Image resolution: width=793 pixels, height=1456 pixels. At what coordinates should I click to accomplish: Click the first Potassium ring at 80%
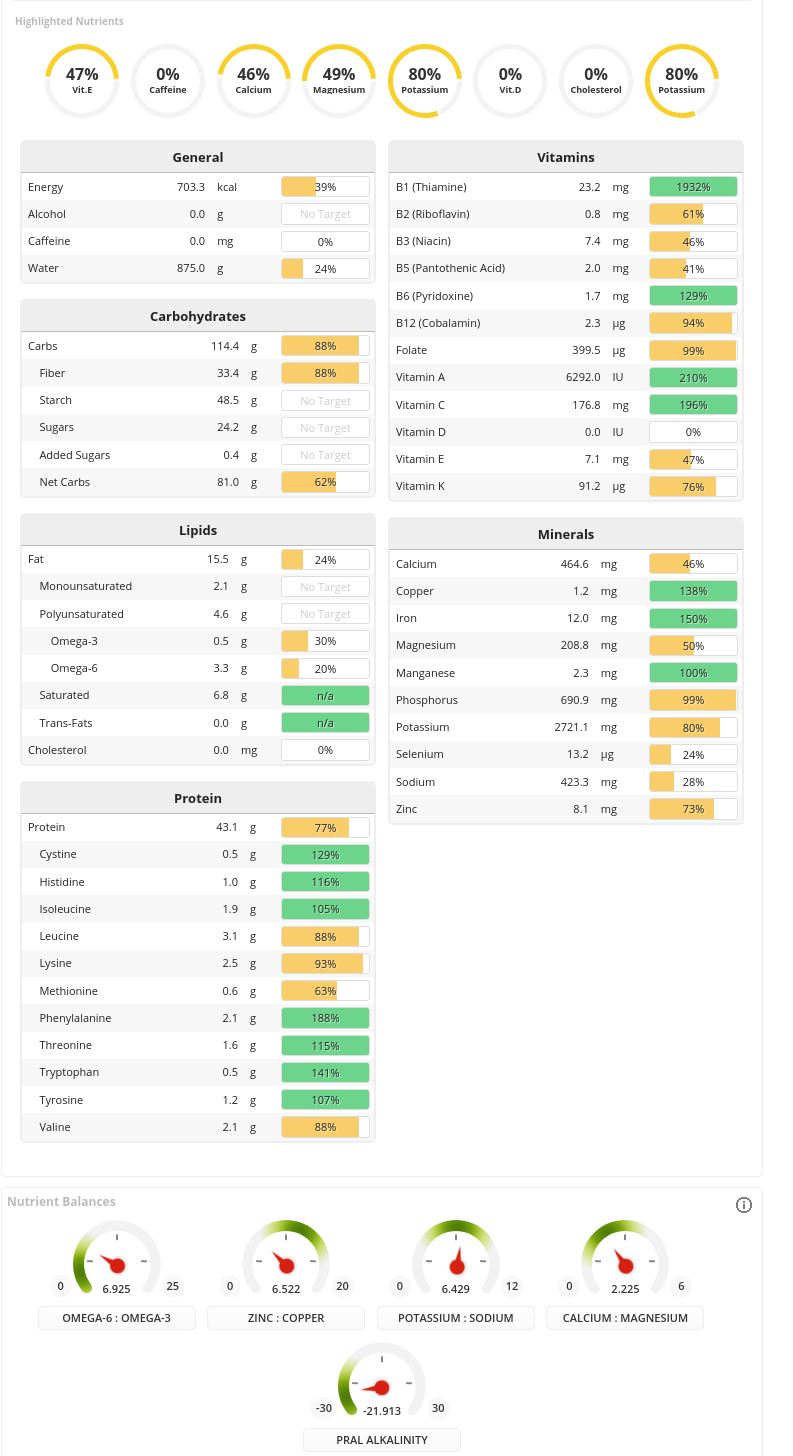click(x=424, y=80)
